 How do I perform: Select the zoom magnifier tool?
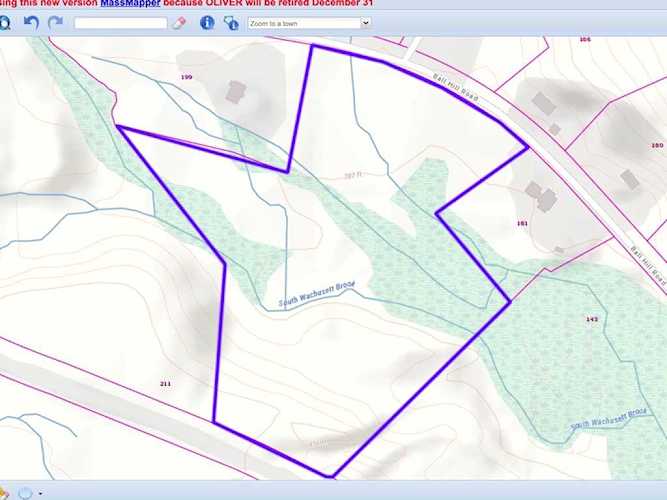pyautogui.click(x=5, y=23)
